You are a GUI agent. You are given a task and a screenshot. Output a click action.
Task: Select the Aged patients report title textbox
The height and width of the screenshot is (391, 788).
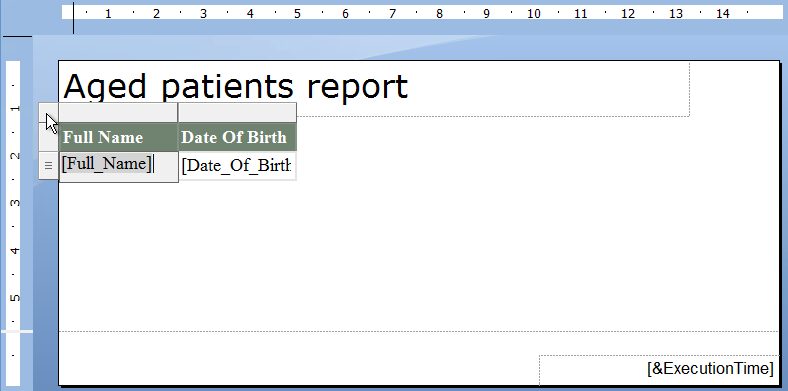coord(374,89)
